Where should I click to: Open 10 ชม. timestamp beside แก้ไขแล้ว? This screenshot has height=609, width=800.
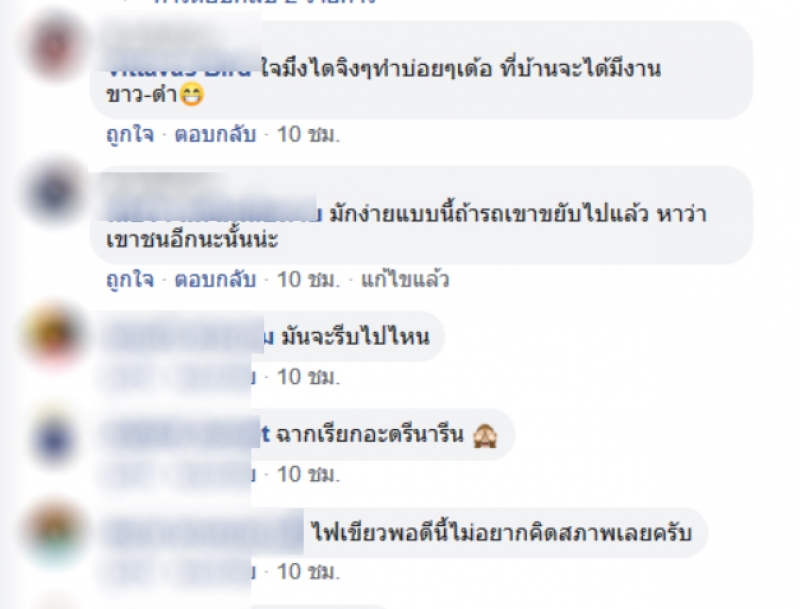click(308, 280)
